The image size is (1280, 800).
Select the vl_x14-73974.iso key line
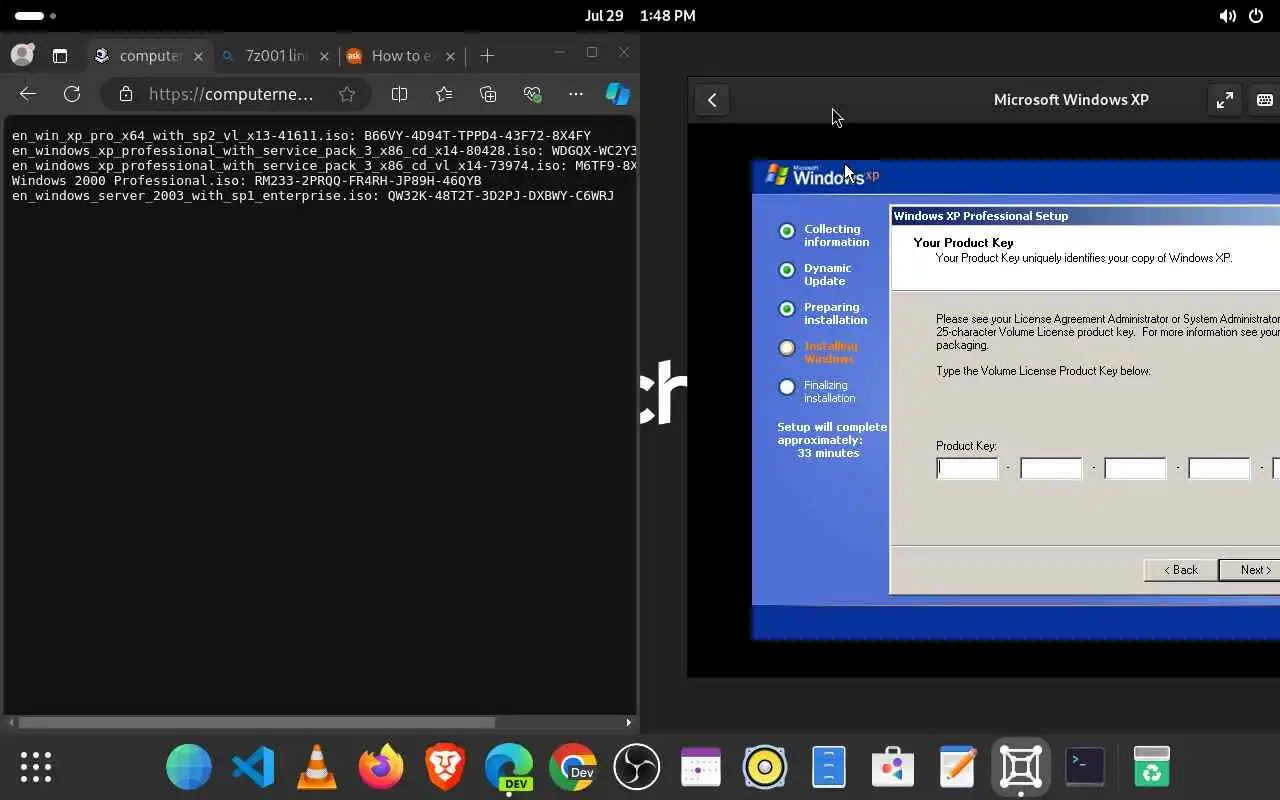(x=324, y=165)
